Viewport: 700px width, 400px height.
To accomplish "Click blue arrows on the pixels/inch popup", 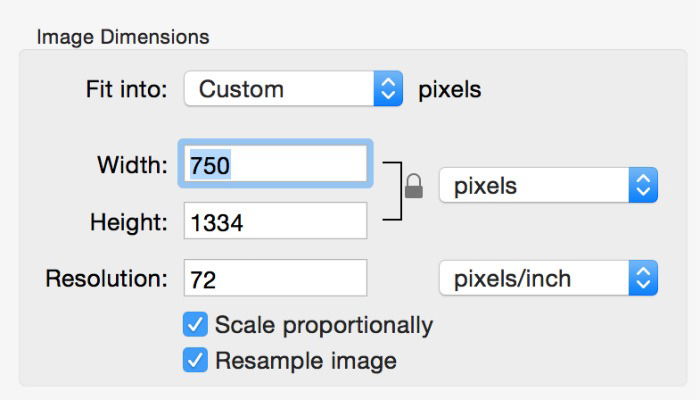I will [643, 278].
